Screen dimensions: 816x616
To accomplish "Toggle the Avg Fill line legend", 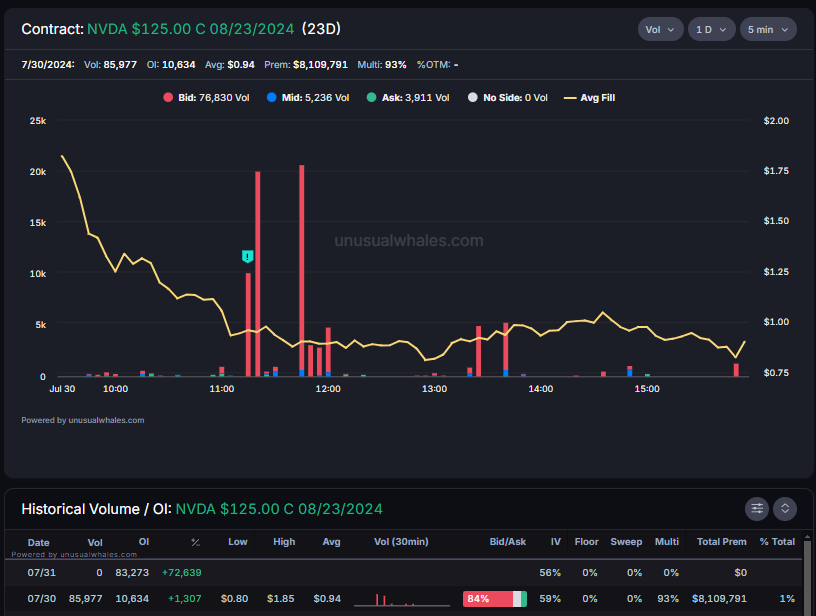I will click(x=590, y=97).
